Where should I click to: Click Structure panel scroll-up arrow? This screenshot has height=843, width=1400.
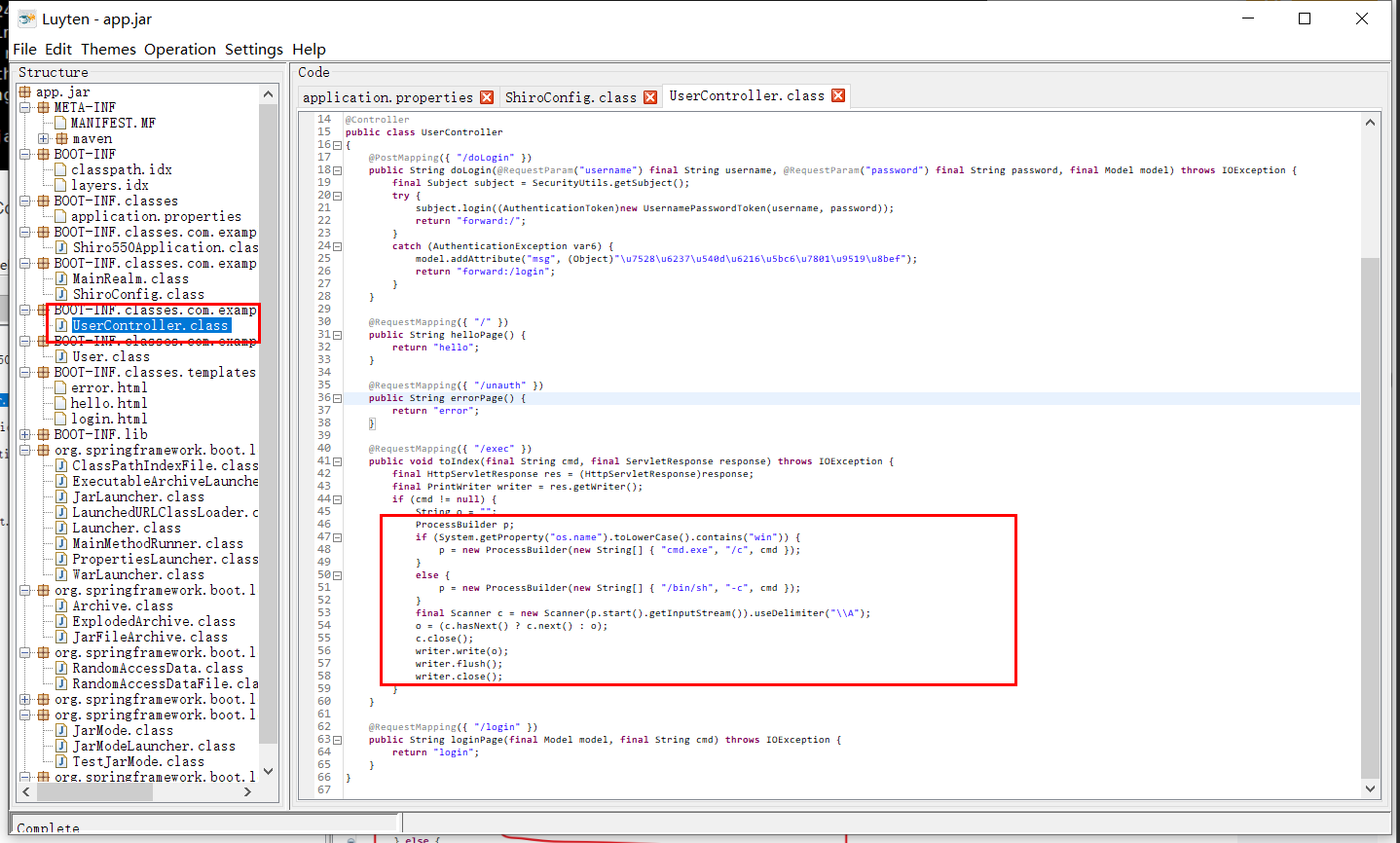pos(269,93)
